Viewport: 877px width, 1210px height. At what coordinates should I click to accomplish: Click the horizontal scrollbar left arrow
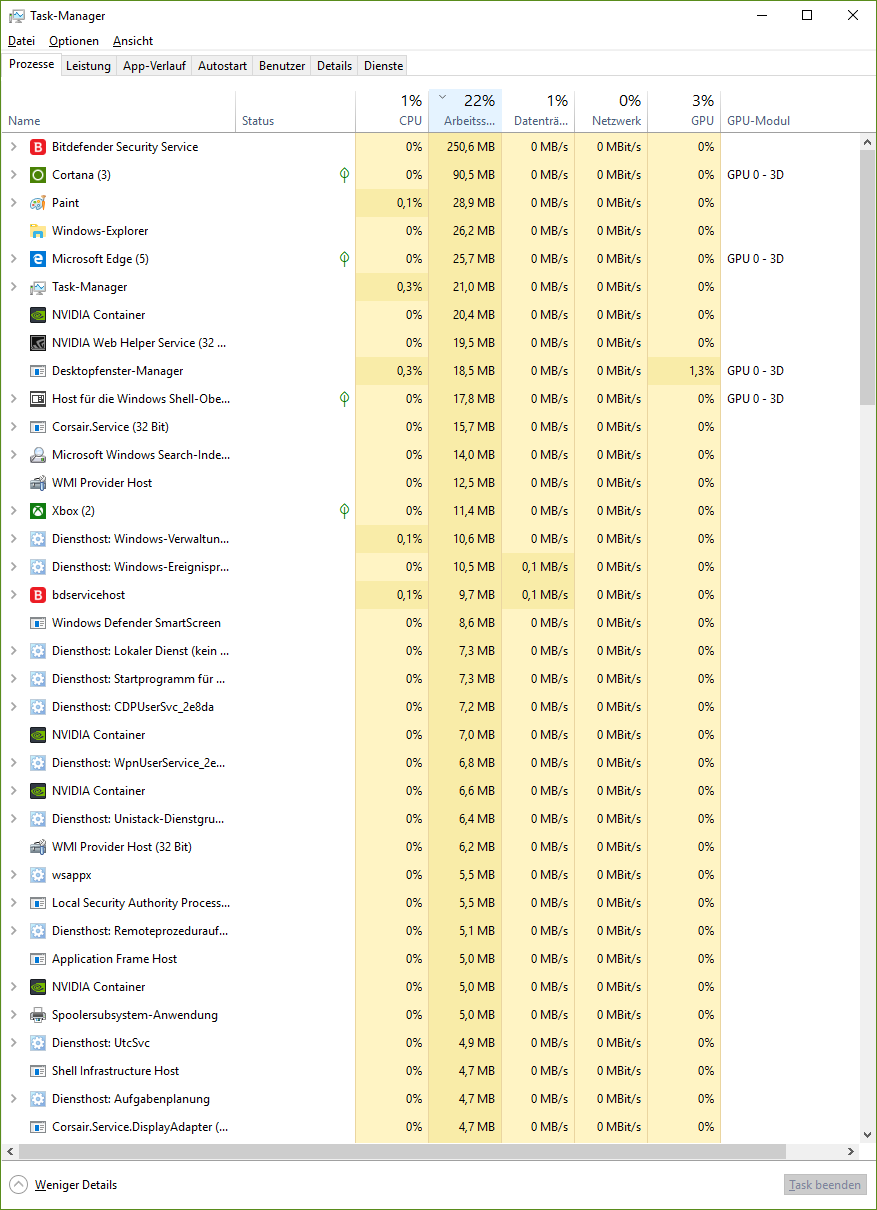tap(9, 1152)
